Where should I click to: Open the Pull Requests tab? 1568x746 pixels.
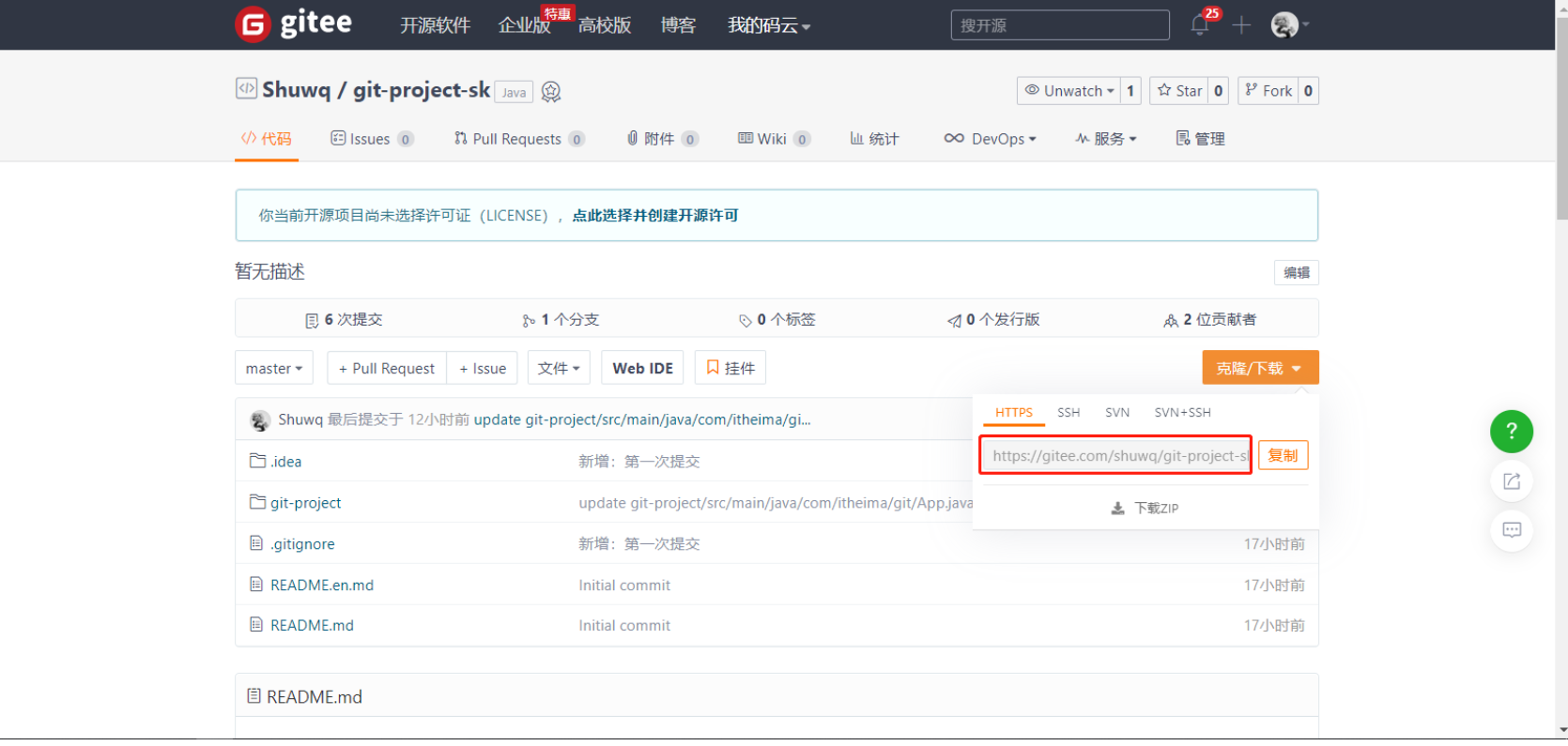tap(517, 139)
